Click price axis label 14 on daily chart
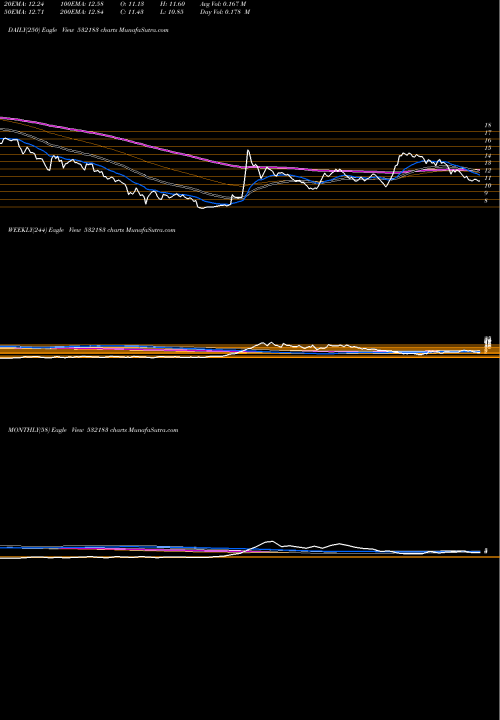Image resolution: width=500 pixels, height=720 pixels. (488, 156)
